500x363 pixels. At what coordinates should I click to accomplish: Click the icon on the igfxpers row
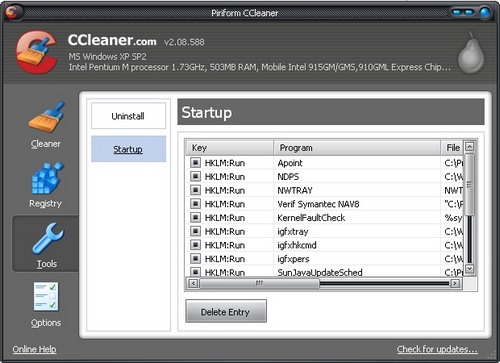[195, 258]
